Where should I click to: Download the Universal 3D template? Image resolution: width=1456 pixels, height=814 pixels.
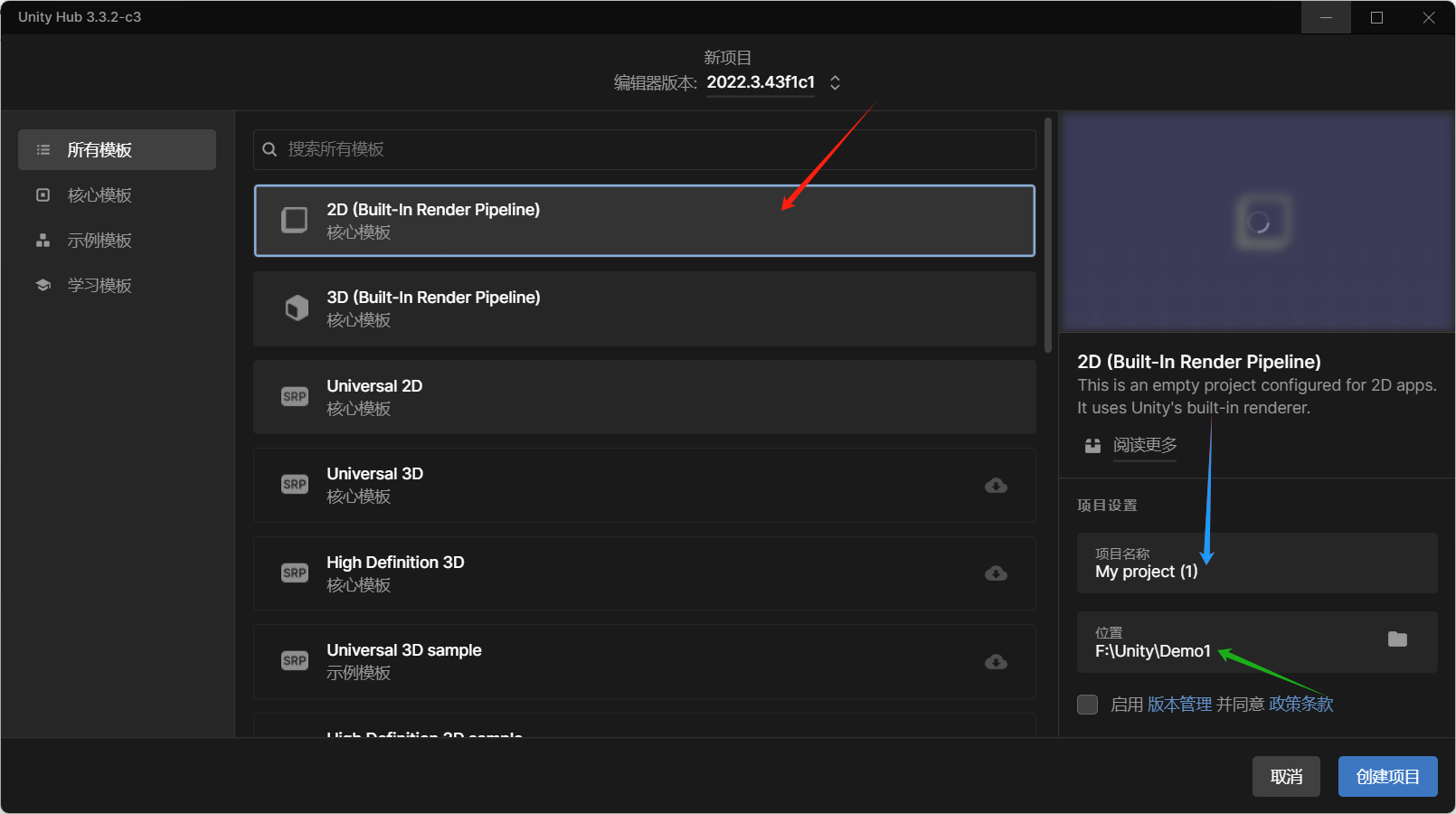(996, 486)
